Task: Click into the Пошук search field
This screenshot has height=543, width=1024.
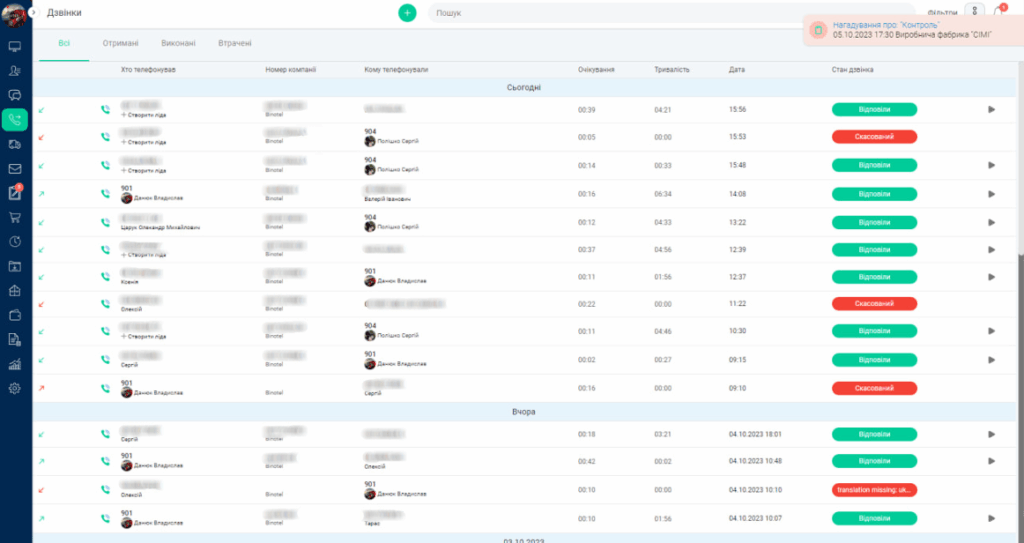Action: pos(670,13)
